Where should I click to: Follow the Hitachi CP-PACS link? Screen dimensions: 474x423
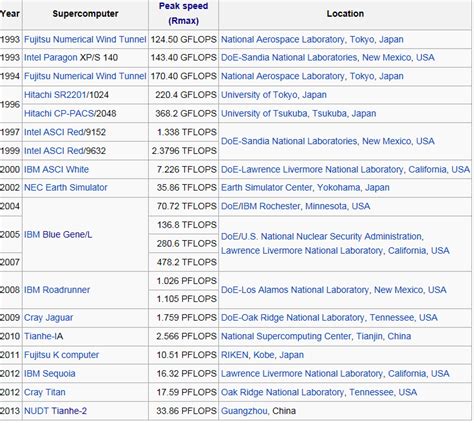coord(59,114)
